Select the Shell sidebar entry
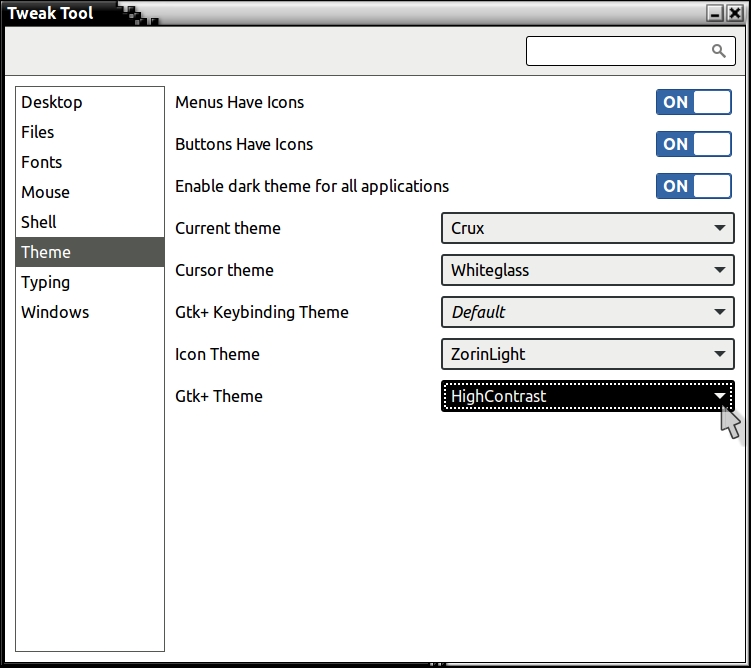Screen dimensions: 751x668 coord(39,222)
